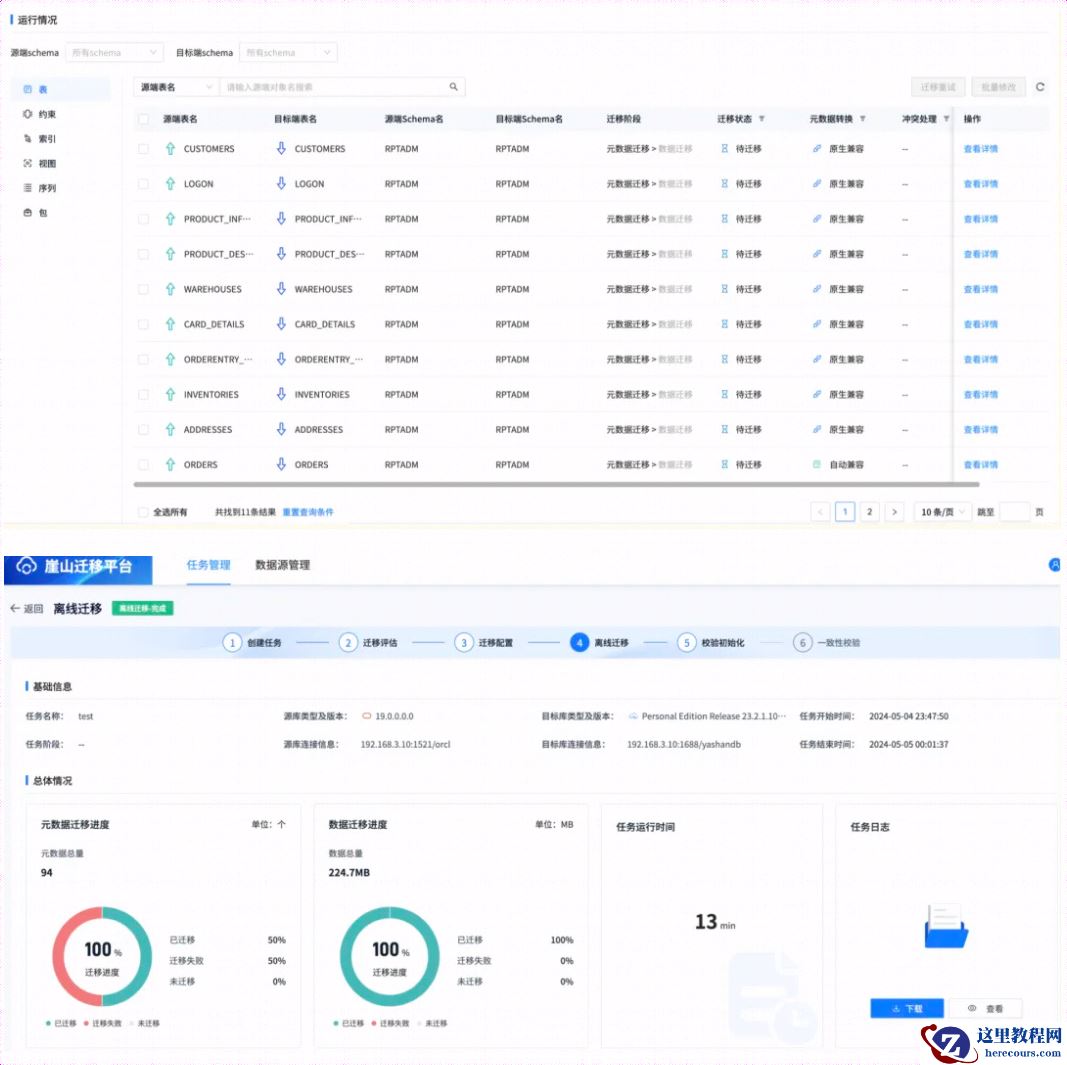This screenshot has height=1065, width=1067.
Task: Open the 源端schema dropdown
Action: [114, 52]
